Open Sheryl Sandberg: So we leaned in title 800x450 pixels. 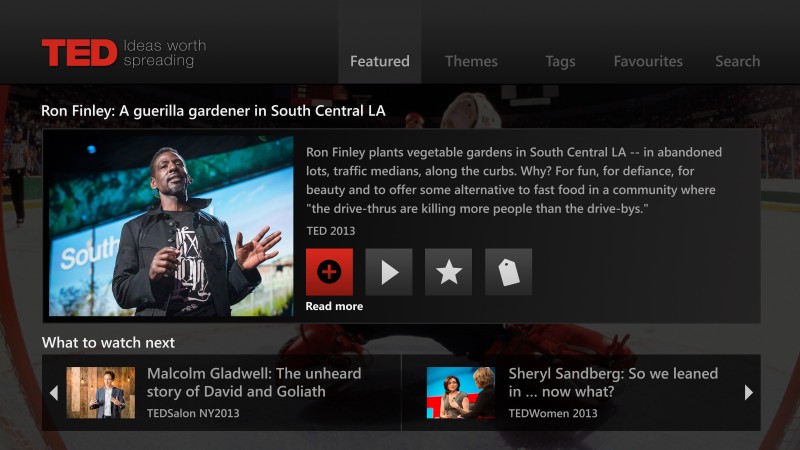tap(613, 383)
